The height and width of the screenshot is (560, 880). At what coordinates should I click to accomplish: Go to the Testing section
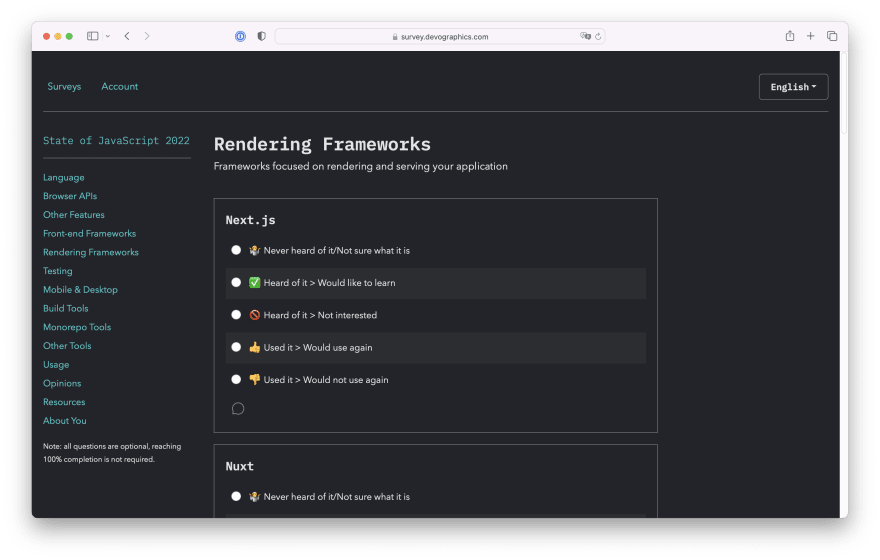pos(58,271)
